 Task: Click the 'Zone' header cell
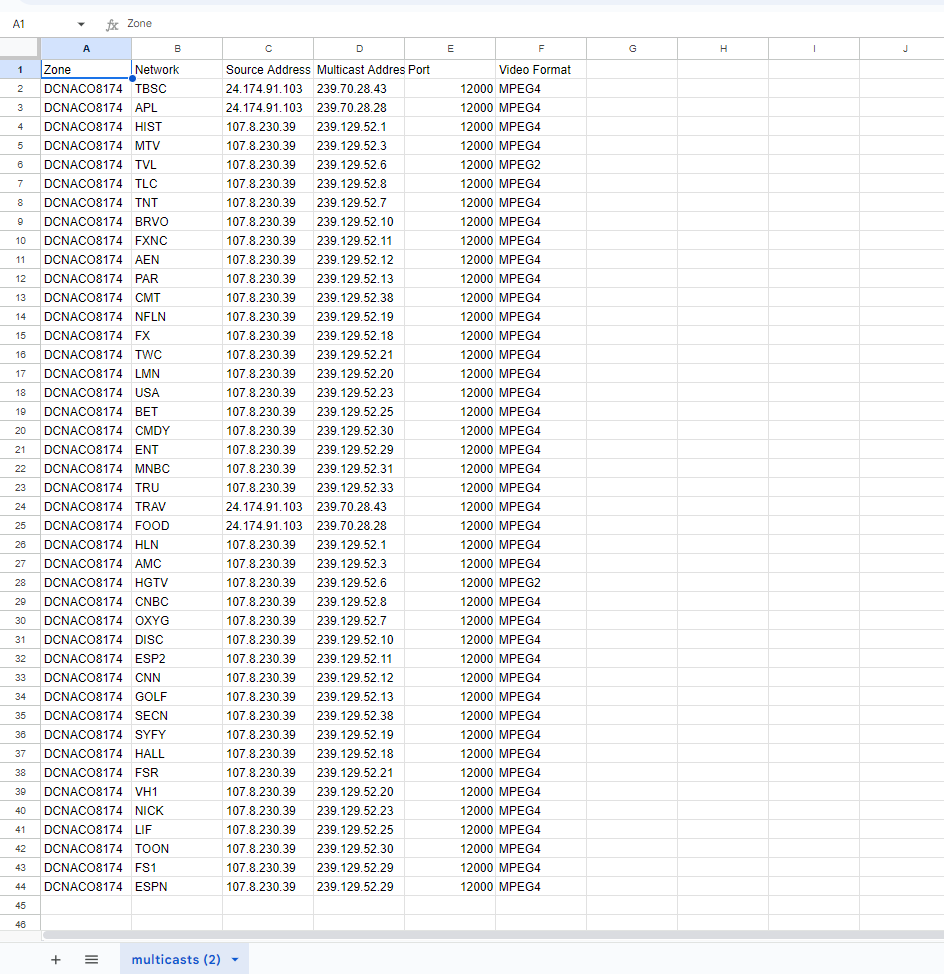(86, 70)
